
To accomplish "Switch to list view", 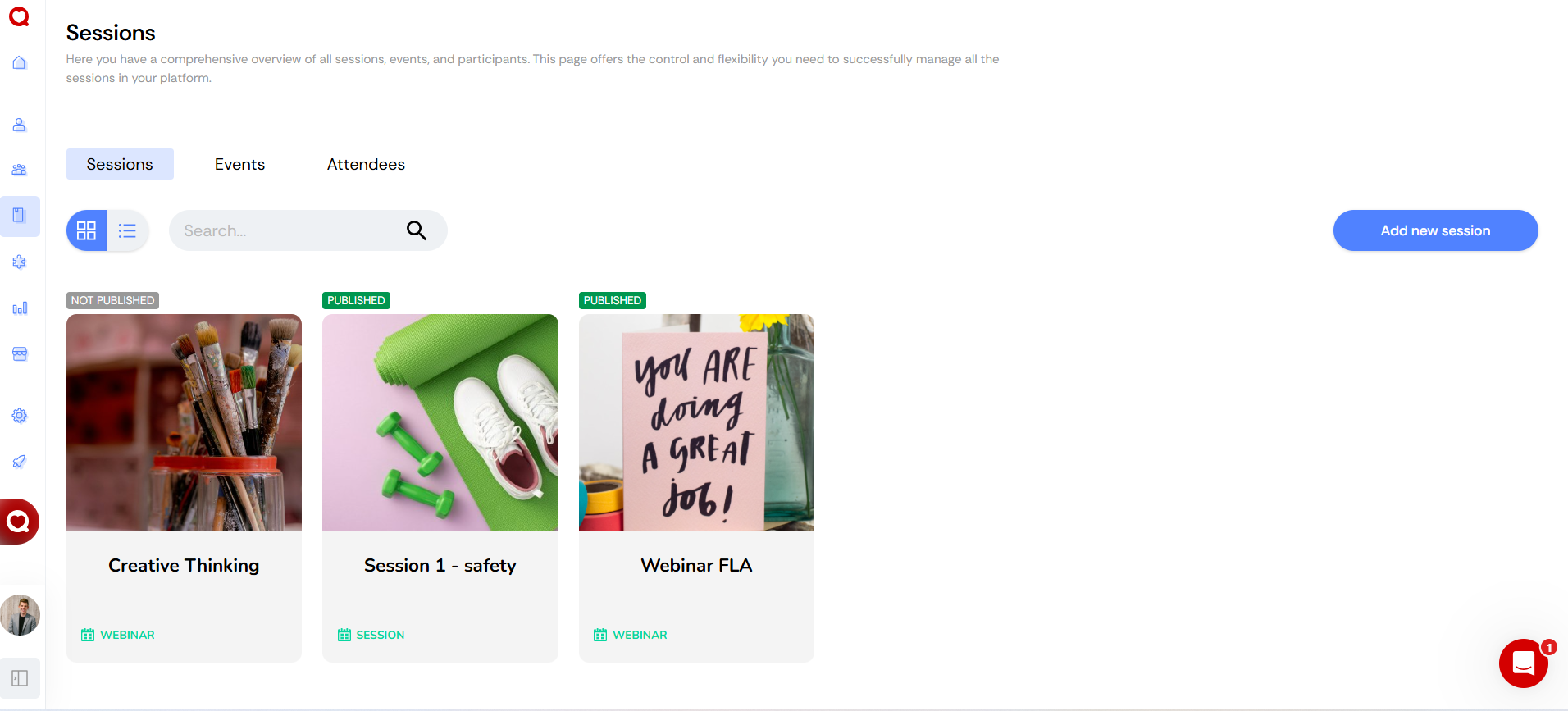I will pos(128,230).
